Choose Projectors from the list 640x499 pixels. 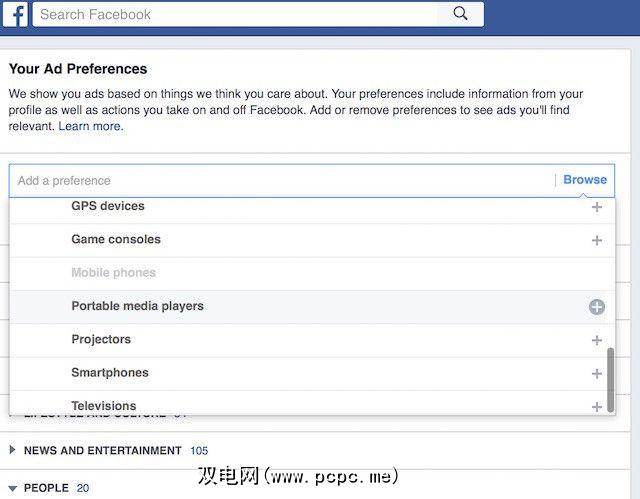point(101,339)
